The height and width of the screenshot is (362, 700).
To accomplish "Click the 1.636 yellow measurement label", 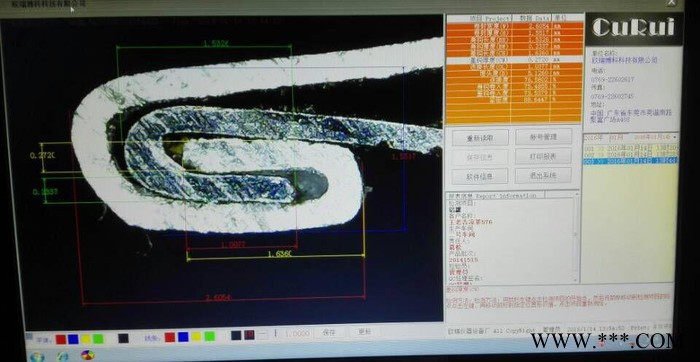I will (x=279, y=254).
